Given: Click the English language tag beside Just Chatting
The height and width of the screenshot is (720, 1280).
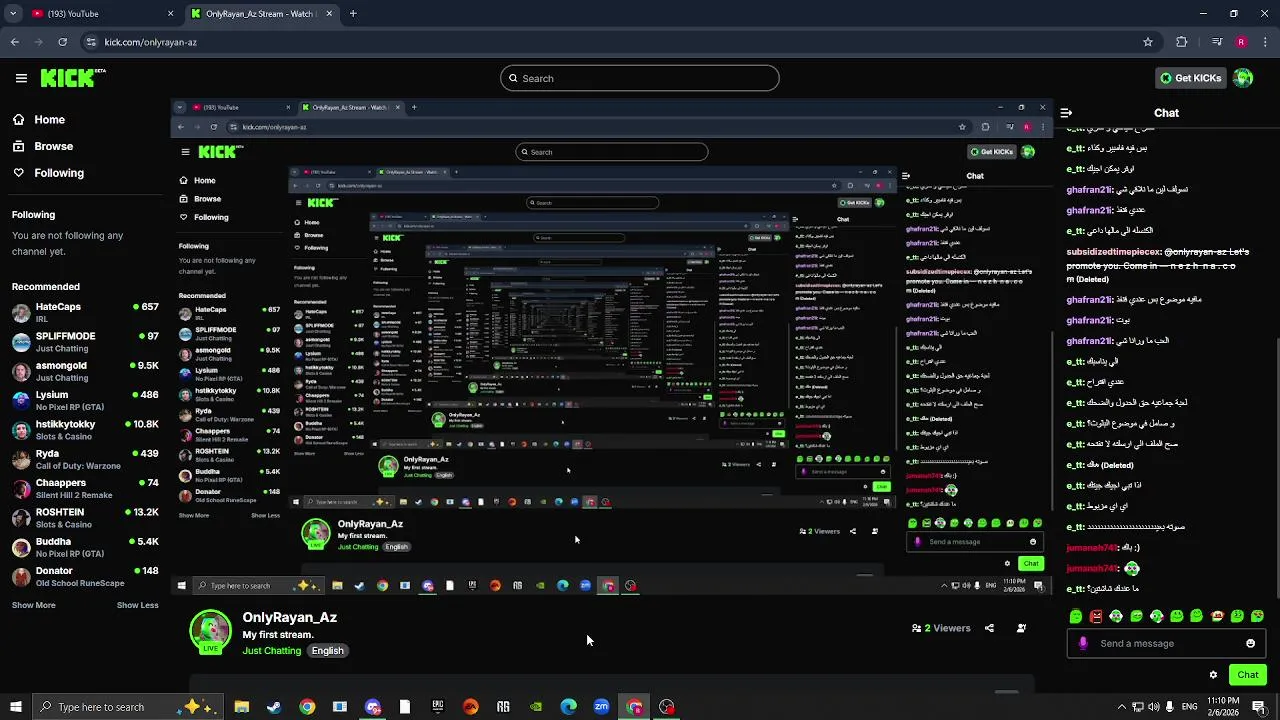Looking at the screenshot, I should (327, 651).
